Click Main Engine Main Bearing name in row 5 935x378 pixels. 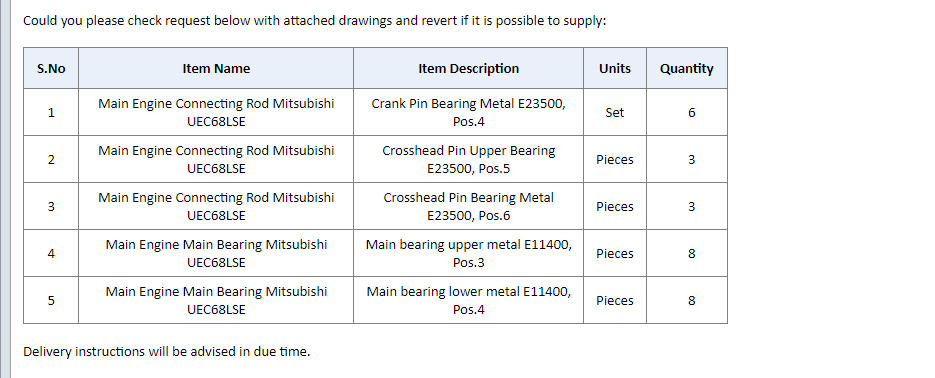point(216,300)
